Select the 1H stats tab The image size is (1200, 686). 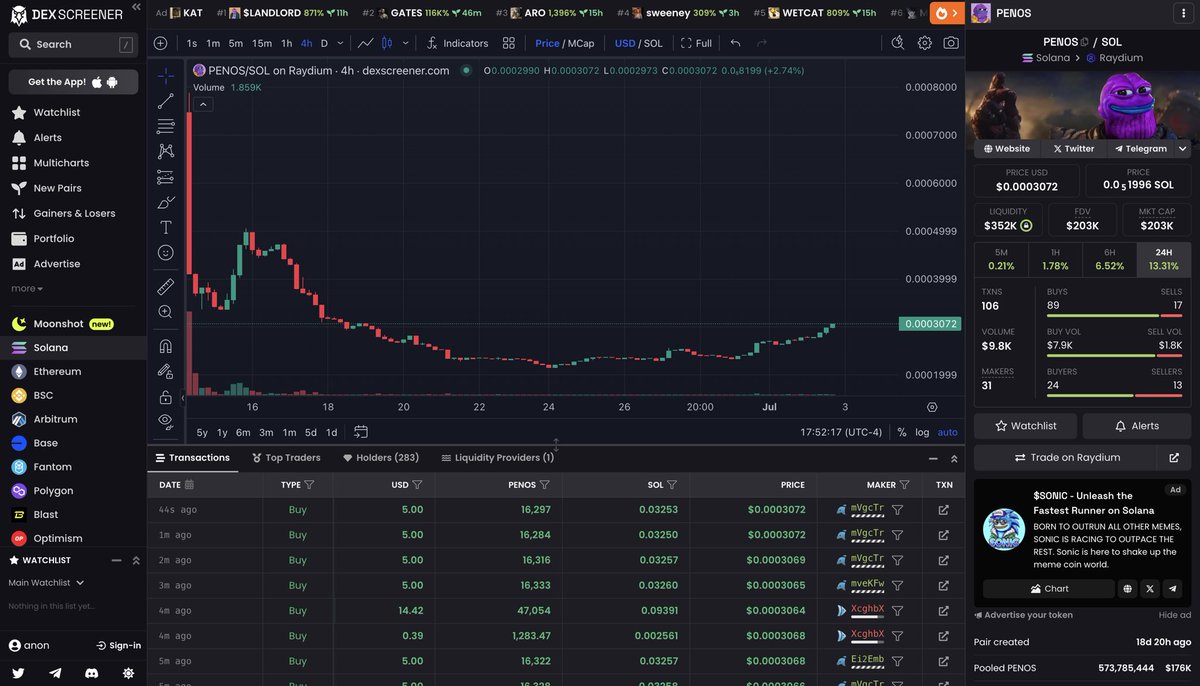click(x=1055, y=260)
